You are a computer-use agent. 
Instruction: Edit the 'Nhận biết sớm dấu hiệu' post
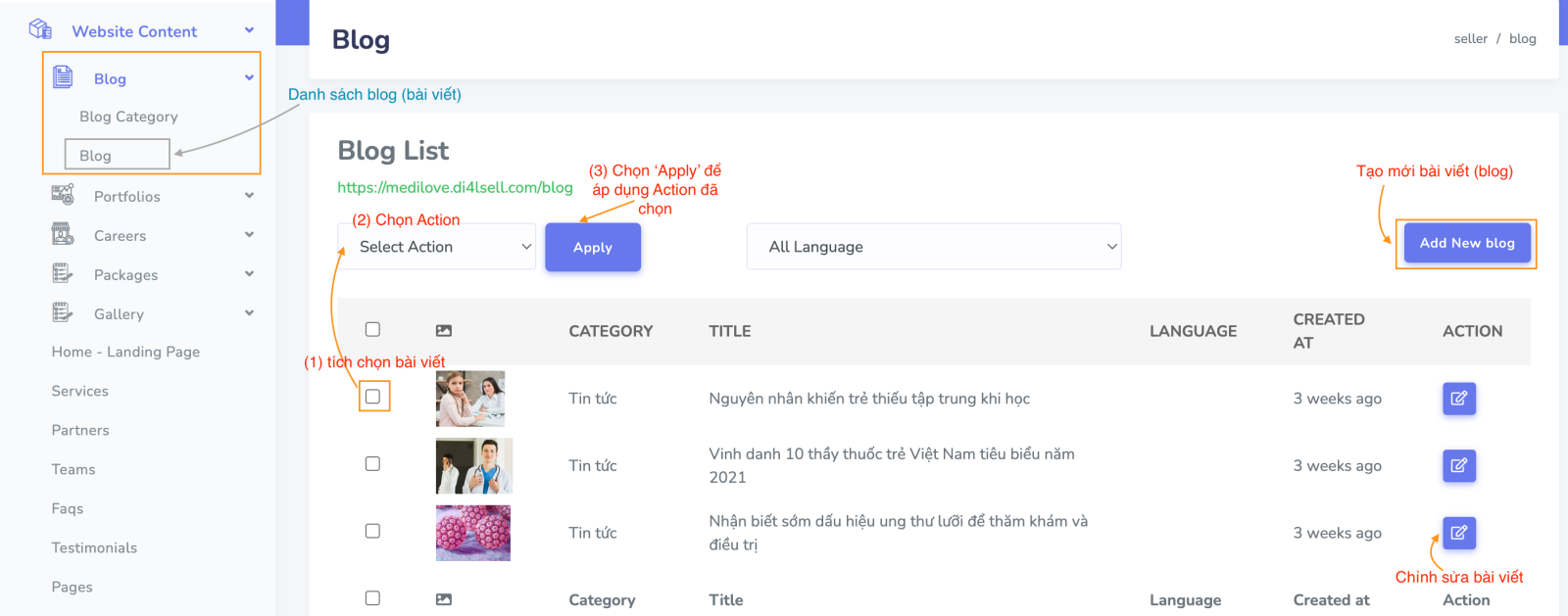(x=1458, y=533)
